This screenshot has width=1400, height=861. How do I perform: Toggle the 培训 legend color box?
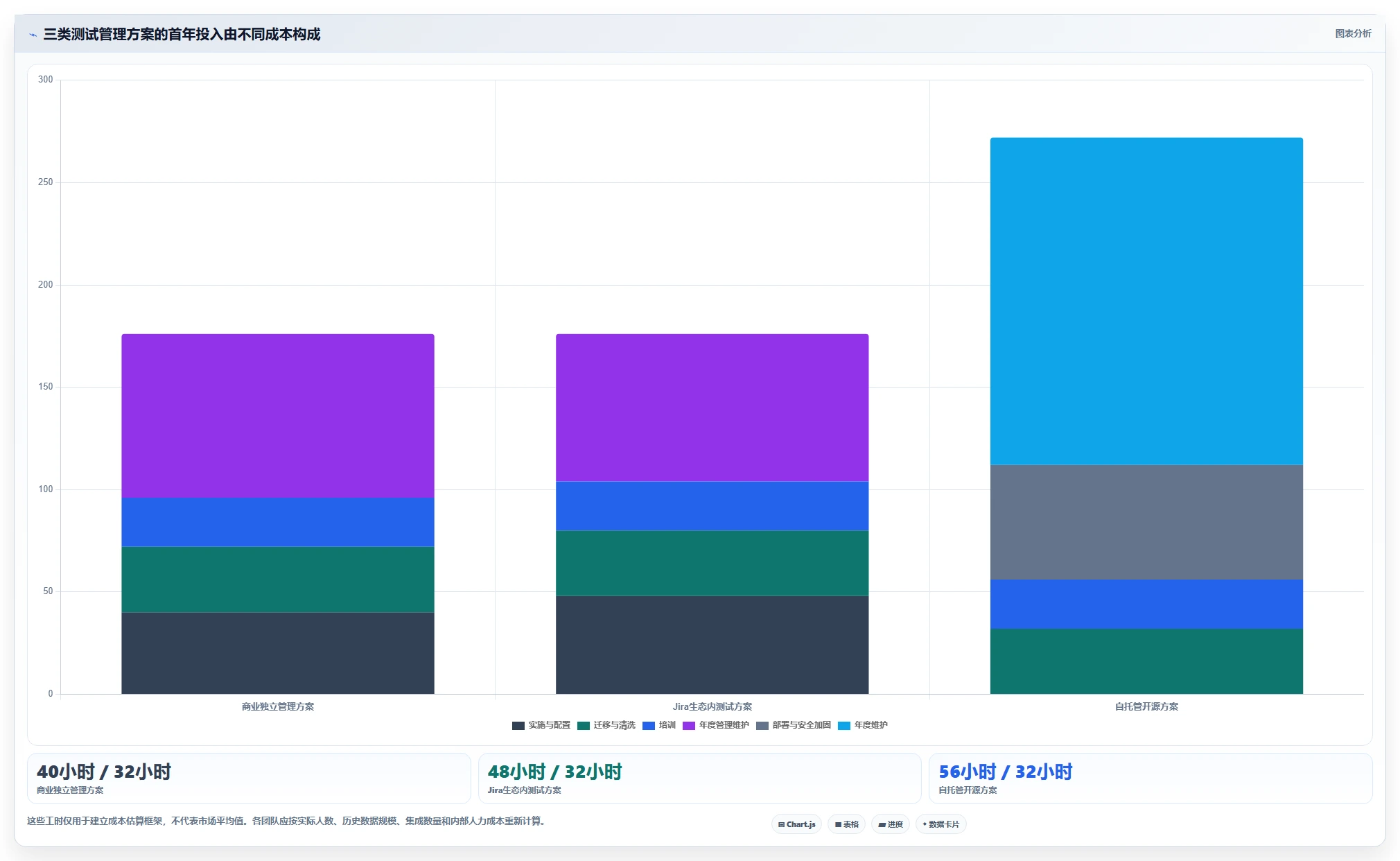[648, 726]
